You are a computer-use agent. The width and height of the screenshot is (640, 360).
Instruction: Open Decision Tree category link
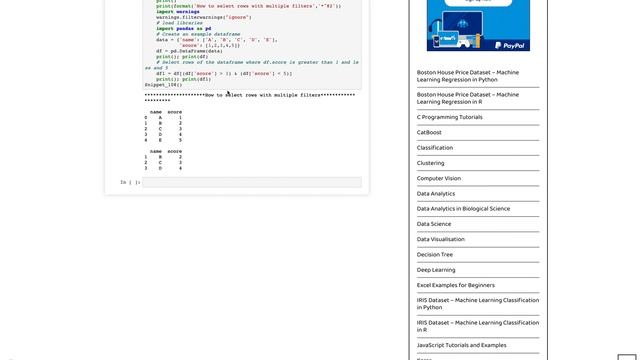click(435, 255)
